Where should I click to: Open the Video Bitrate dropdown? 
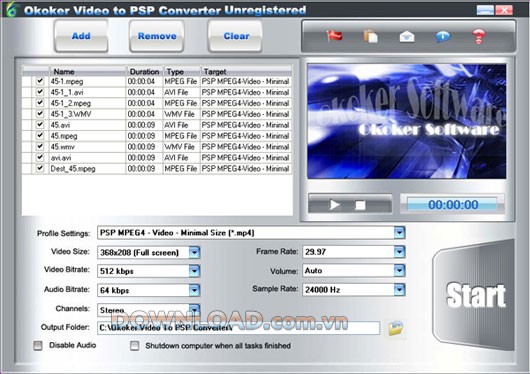tap(194, 271)
